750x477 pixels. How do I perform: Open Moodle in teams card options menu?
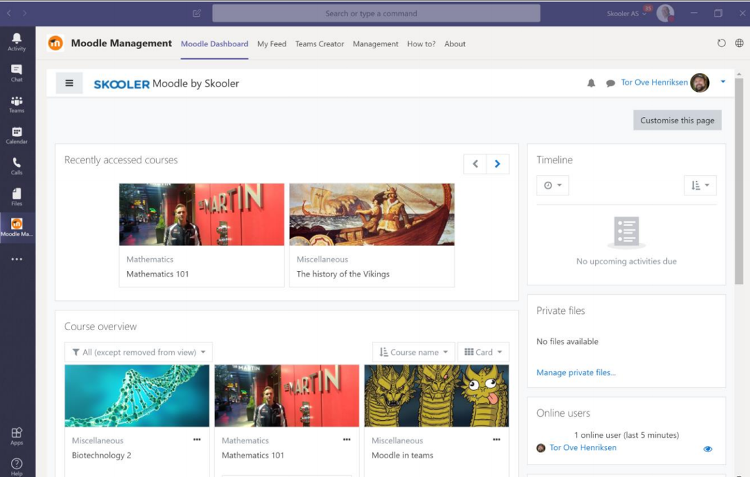point(496,439)
